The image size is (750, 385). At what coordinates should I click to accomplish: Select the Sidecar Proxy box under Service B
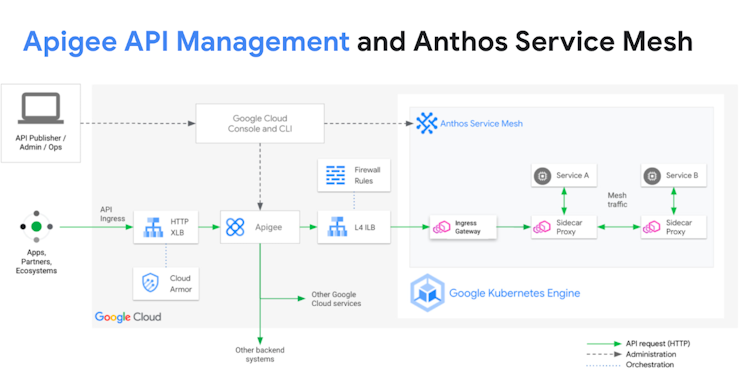coord(673,227)
